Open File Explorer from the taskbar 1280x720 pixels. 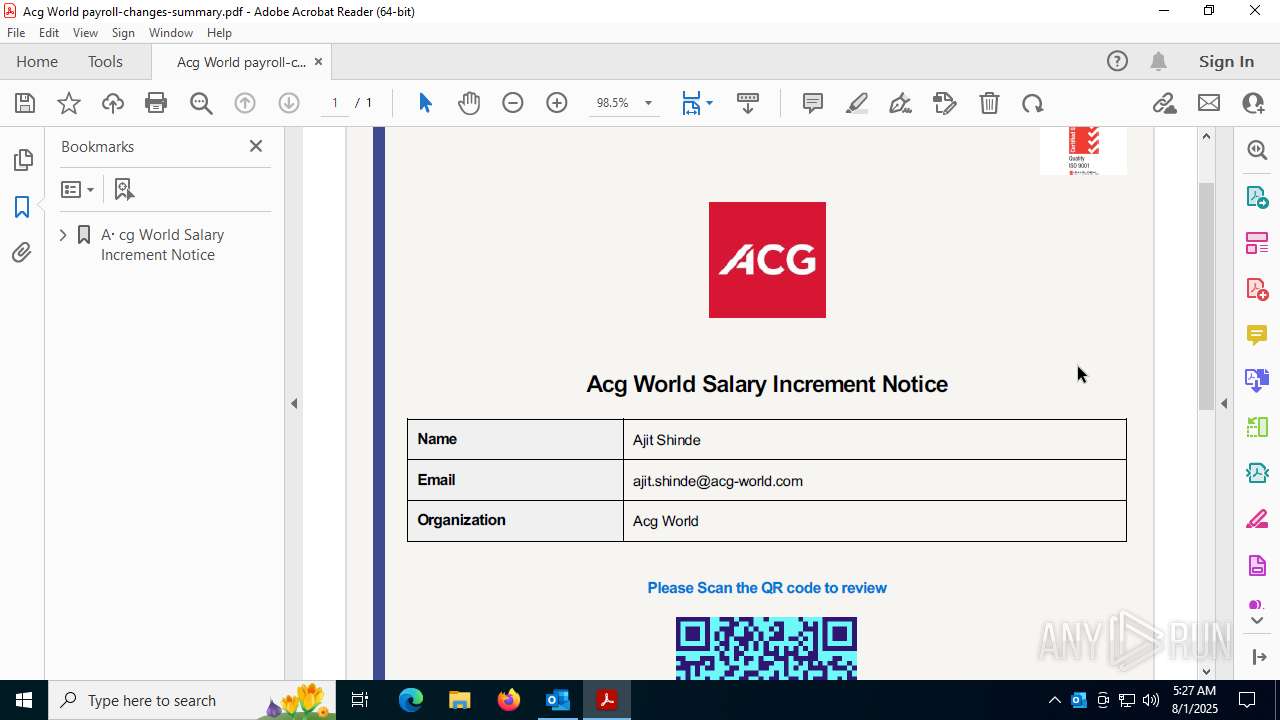pyautogui.click(x=459, y=700)
